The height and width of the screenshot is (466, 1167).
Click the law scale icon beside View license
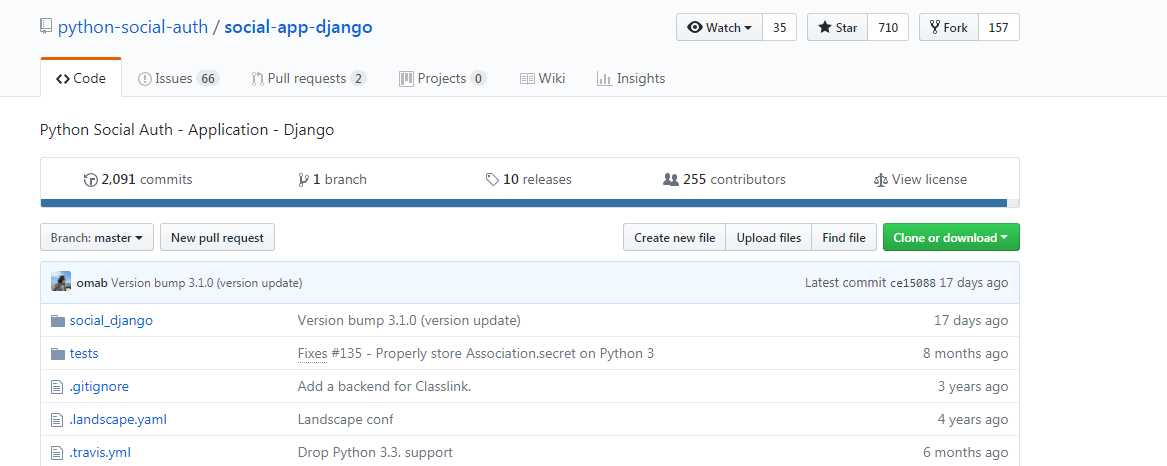click(881, 180)
